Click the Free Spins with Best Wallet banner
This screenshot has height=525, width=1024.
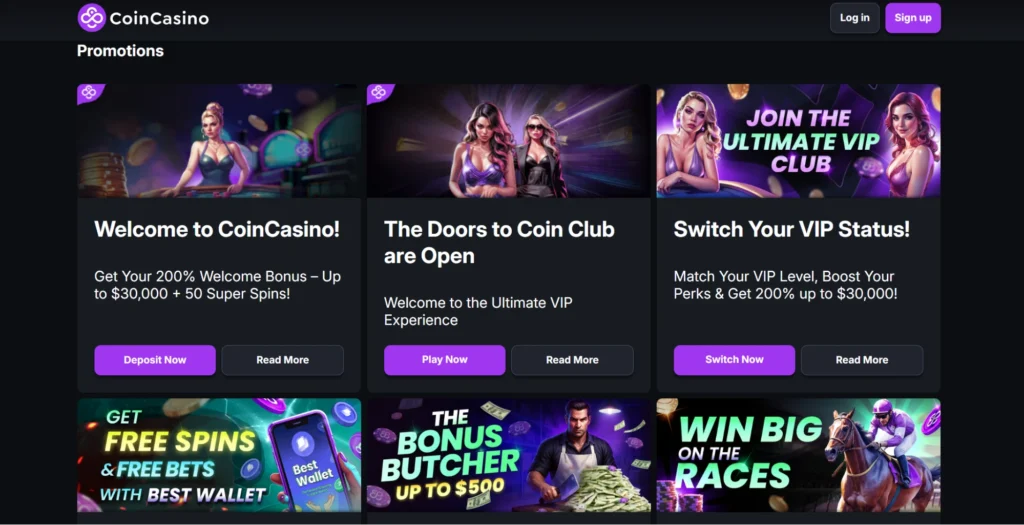(219, 455)
